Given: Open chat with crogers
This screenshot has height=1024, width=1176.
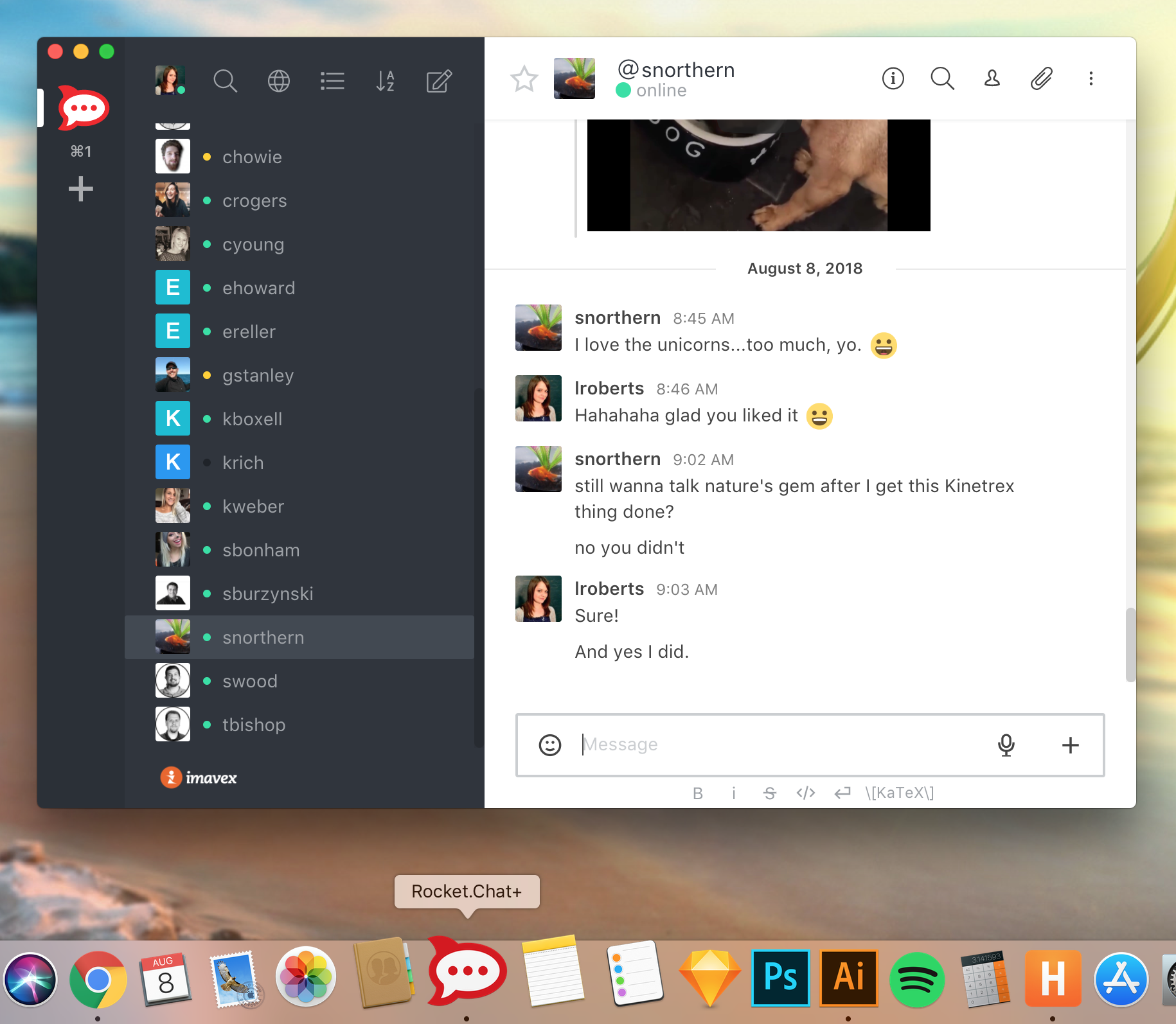Looking at the screenshot, I should (x=299, y=200).
